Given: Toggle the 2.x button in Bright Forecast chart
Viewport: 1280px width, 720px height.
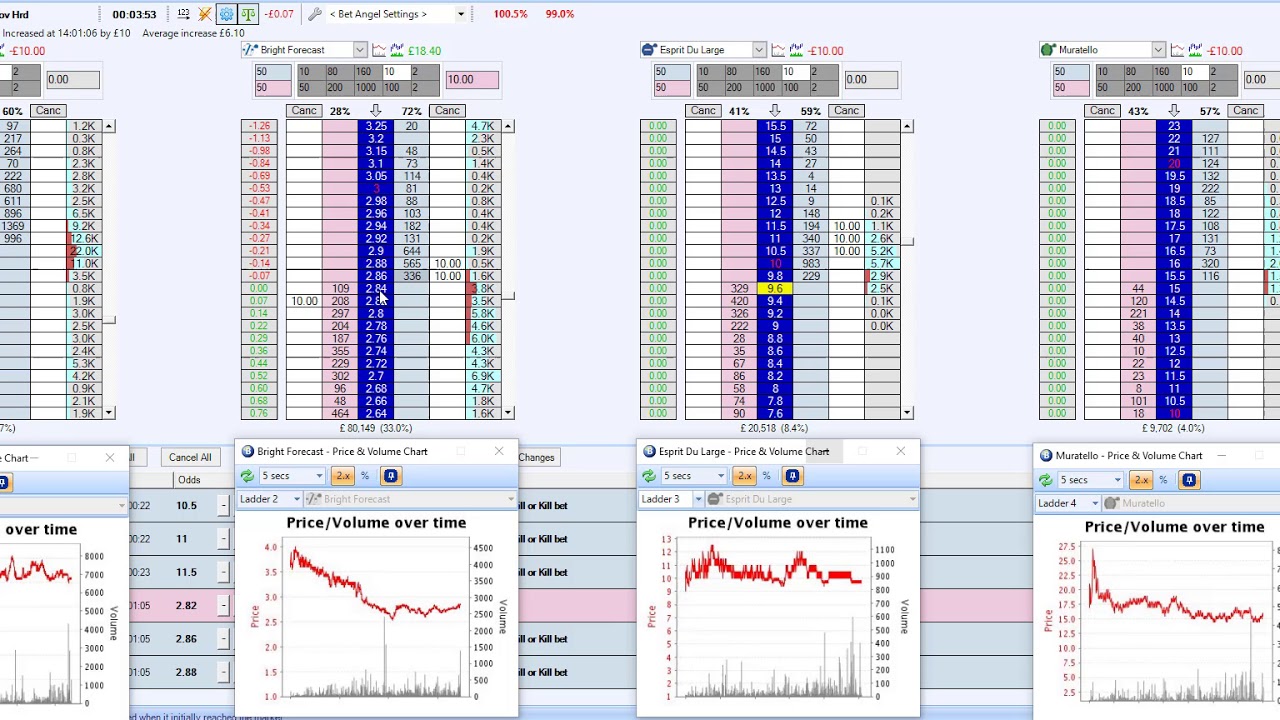Looking at the screenshot, I should pos(342,476).
